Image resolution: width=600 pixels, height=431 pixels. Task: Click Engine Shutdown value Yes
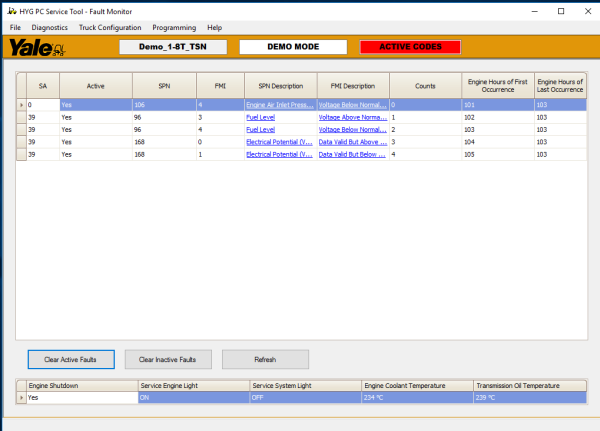[x=82, y=398]
